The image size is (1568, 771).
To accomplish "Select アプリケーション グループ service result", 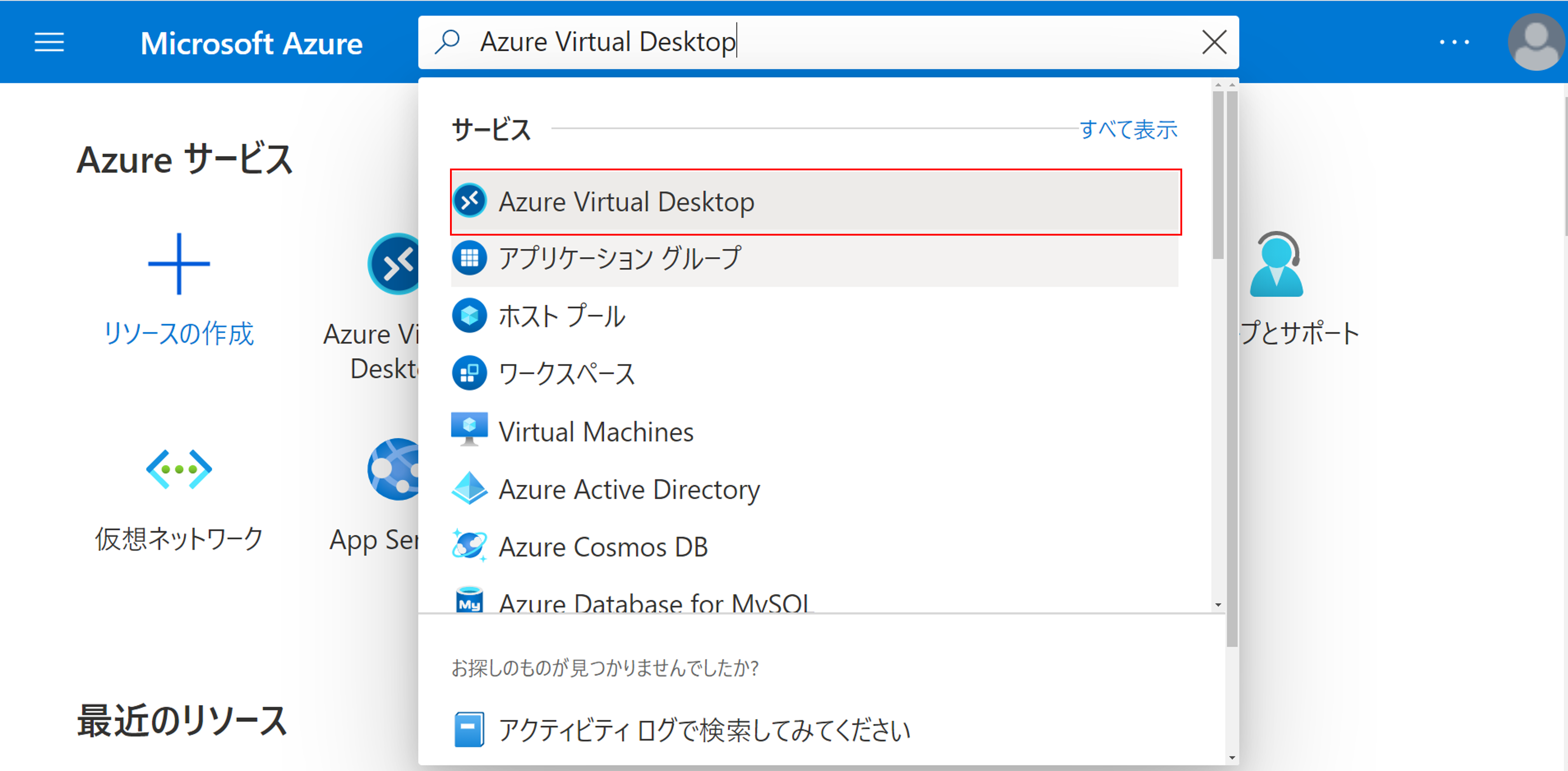I will tap(620, 258).
